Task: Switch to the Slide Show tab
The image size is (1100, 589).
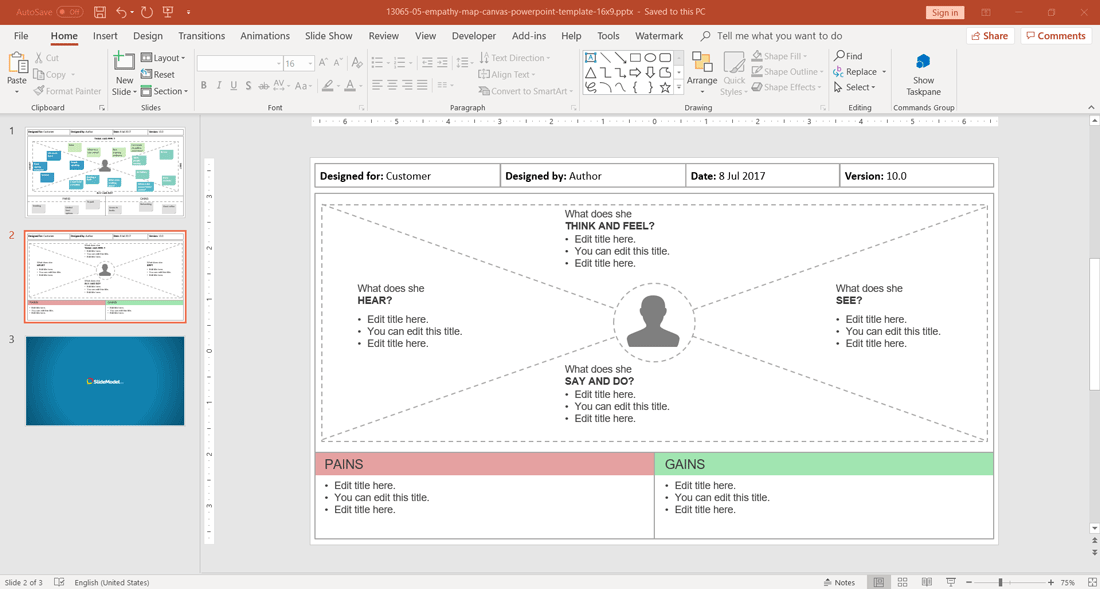Action: pyautogui.click(x=328, y=36)
